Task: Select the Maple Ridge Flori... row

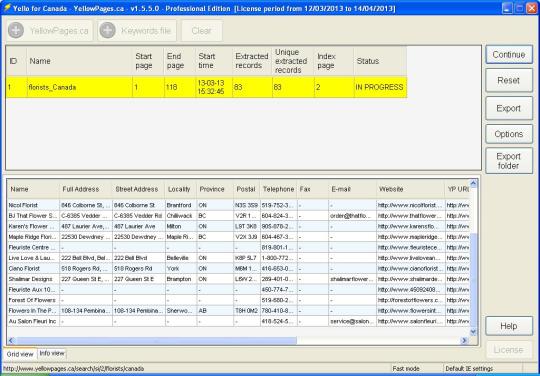Action: (x=238, y=237)
